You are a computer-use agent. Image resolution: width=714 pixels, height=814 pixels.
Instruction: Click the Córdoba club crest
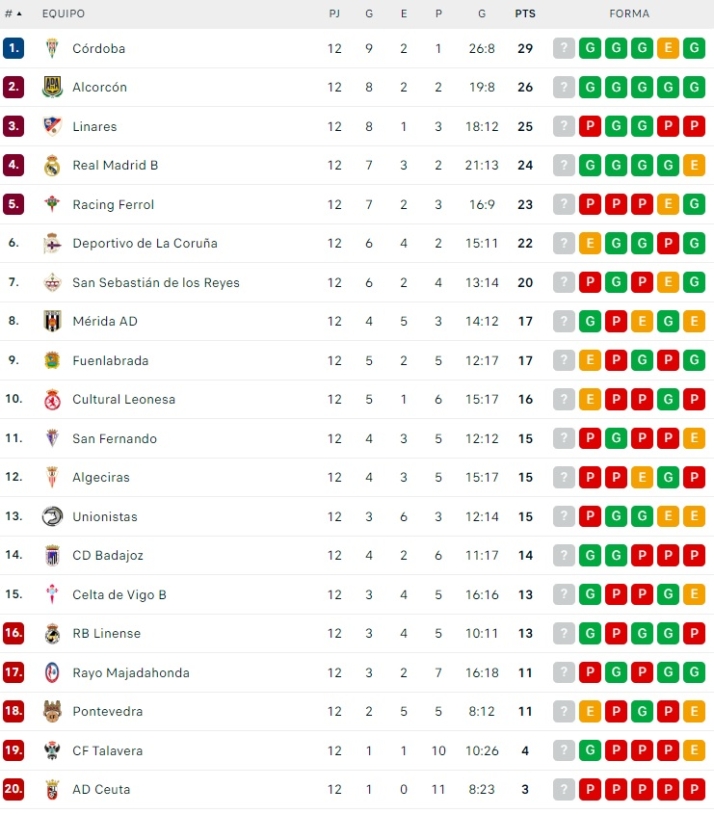click(x=52, y=48)
